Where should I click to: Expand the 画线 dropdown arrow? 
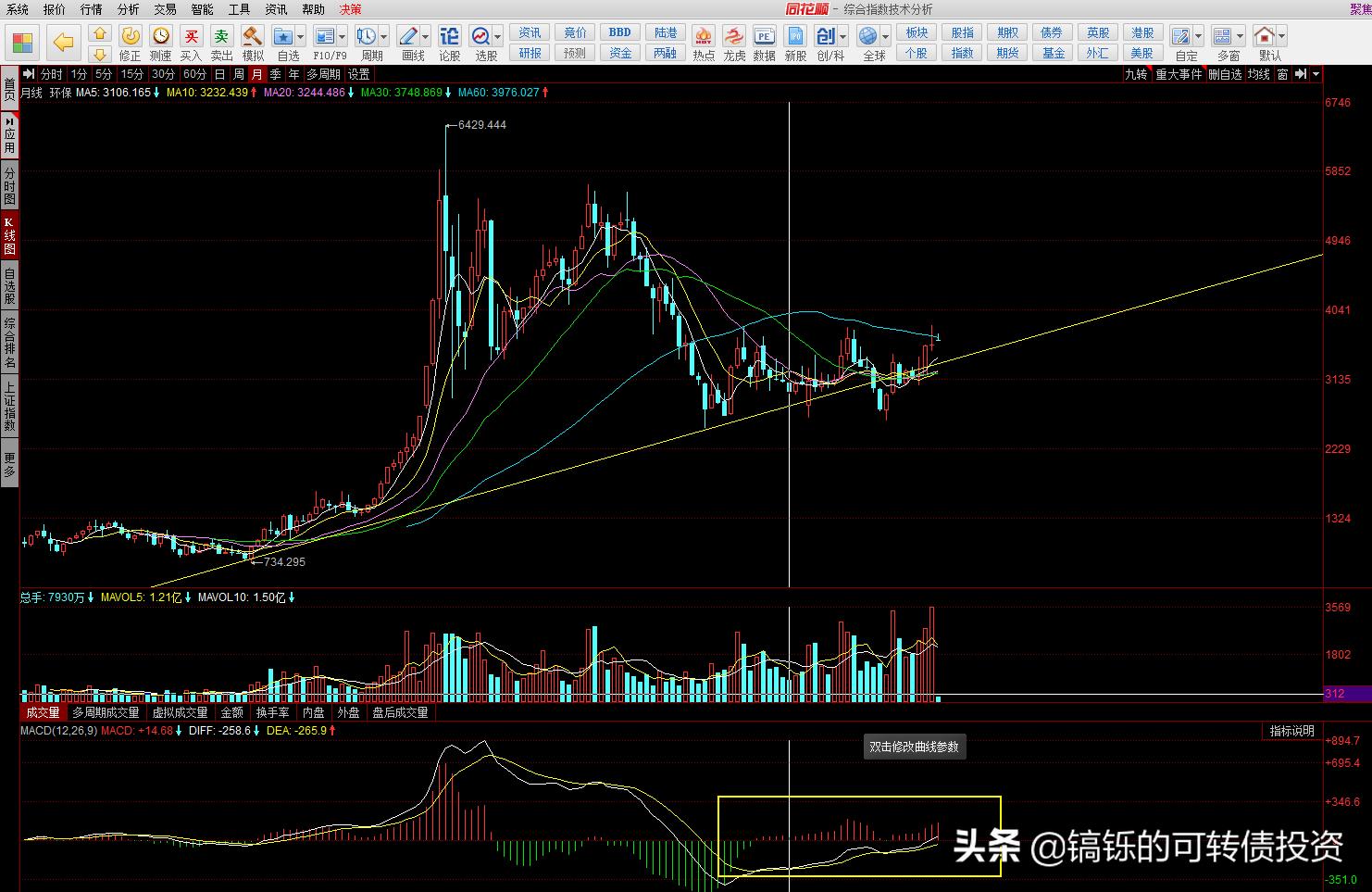coord(426,37)
